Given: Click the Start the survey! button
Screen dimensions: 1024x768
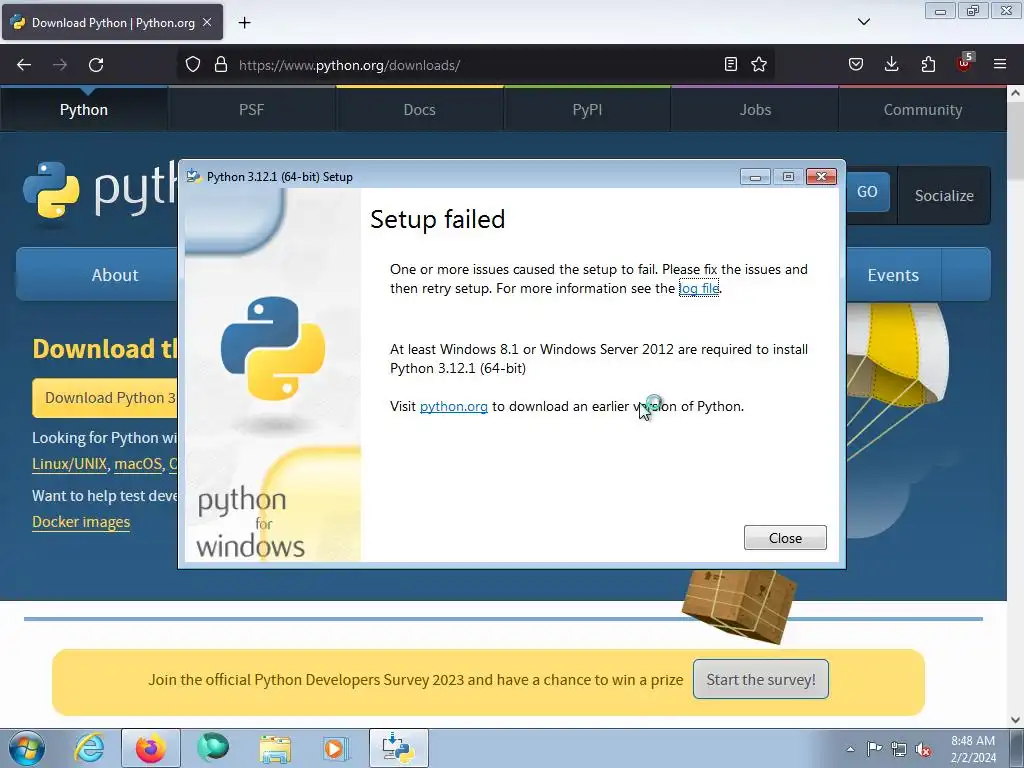Looking at the screenshot, I should point(761,679).
